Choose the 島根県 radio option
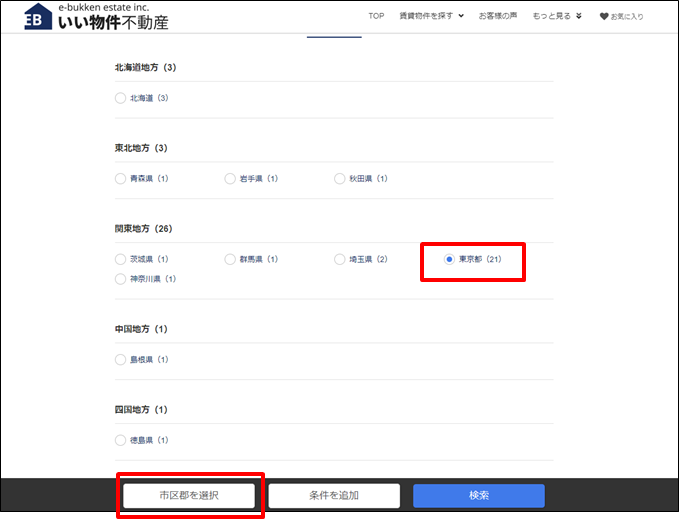 pos(121,360)
